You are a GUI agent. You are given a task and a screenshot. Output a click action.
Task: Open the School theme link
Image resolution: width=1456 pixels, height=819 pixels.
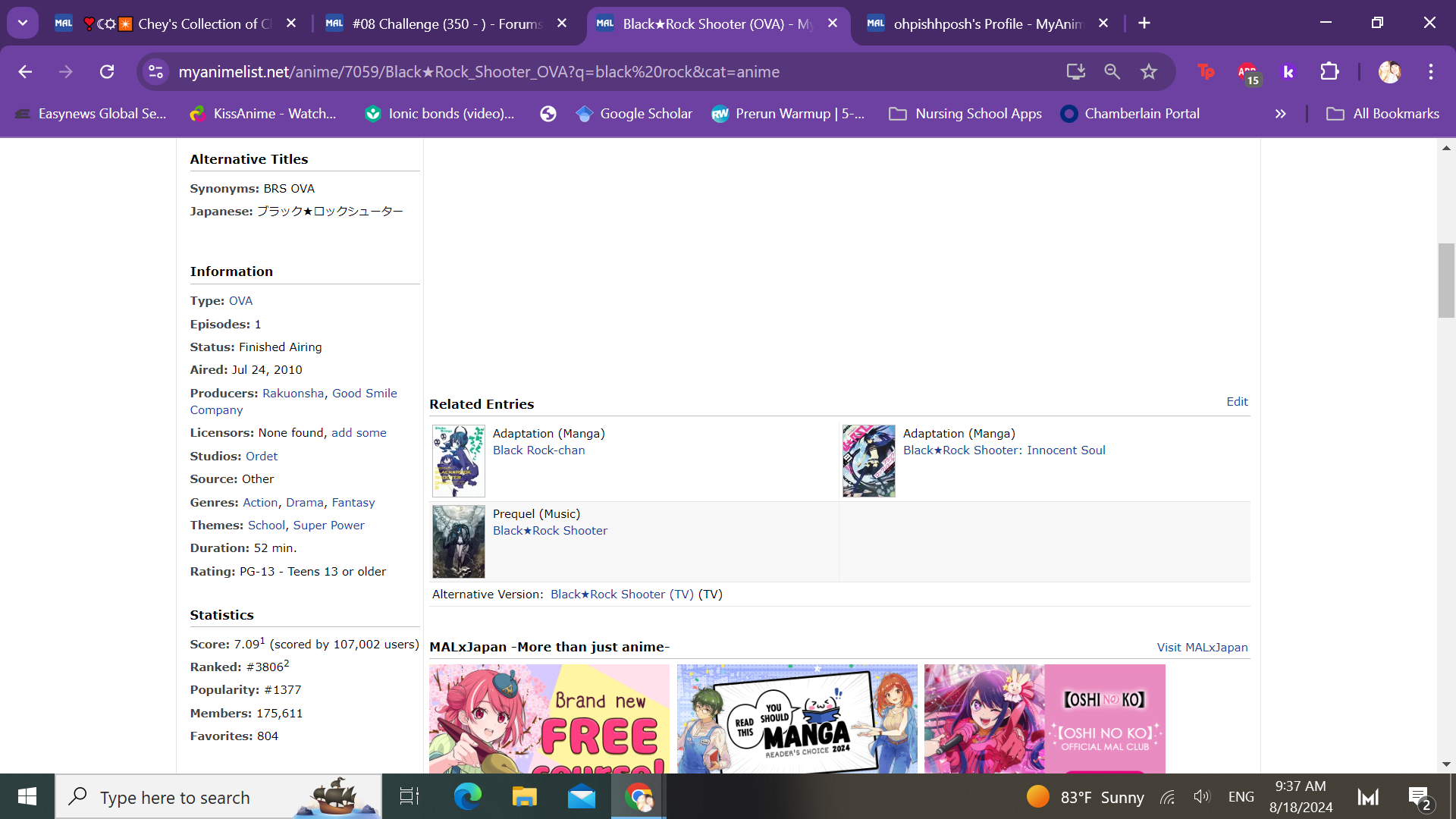click(266, 526)
